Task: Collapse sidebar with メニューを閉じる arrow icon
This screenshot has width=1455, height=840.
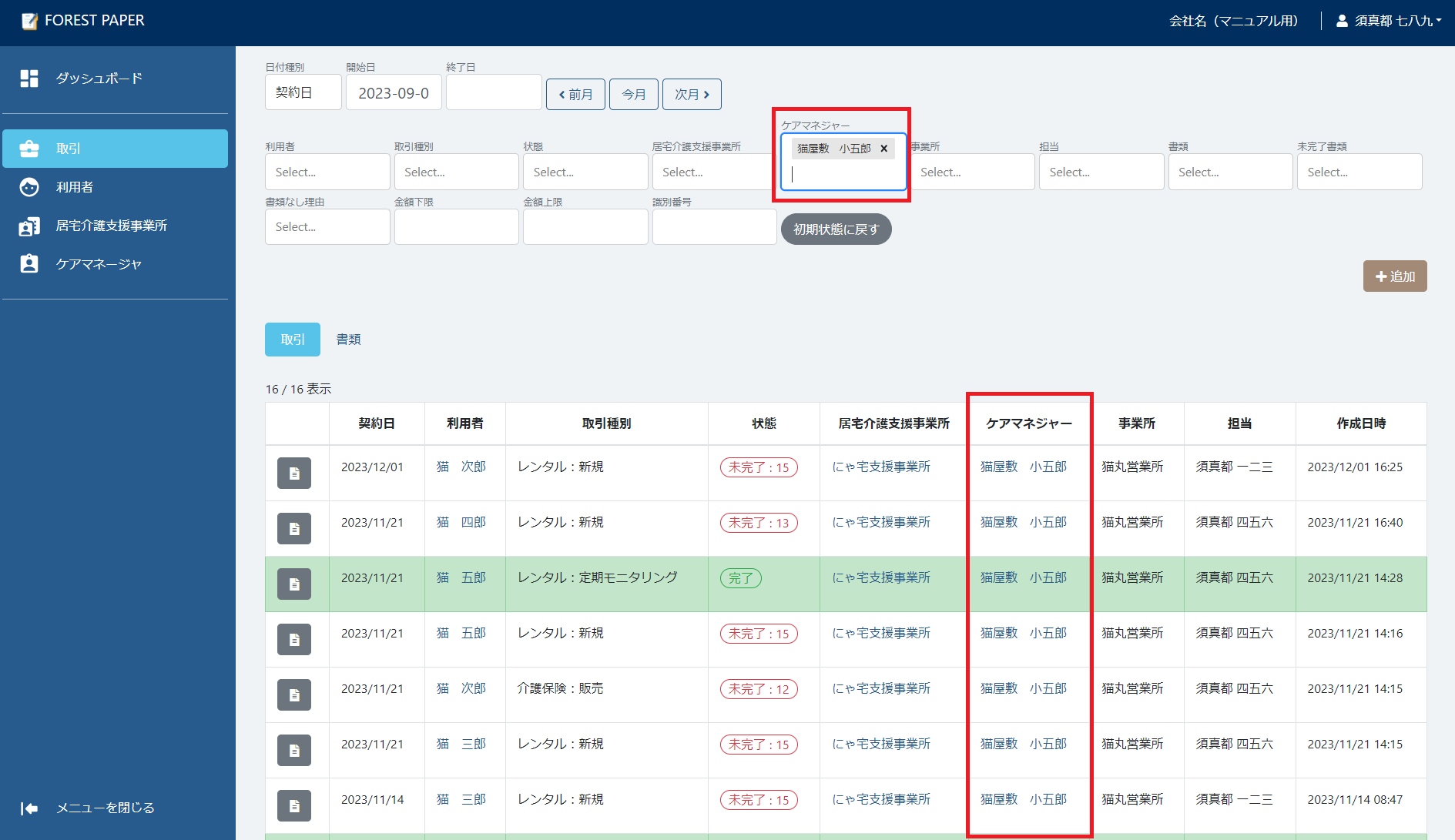Action: (x=29, y=808)
